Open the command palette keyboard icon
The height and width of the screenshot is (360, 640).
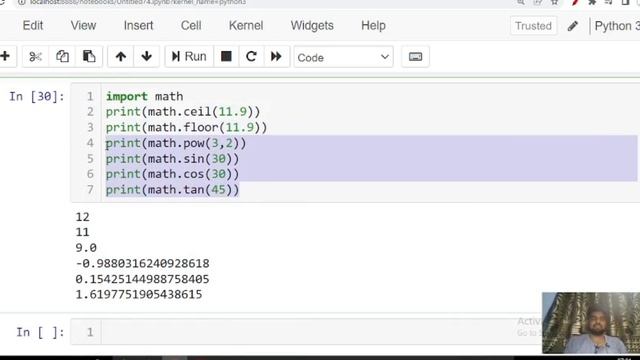pos(416,57)
